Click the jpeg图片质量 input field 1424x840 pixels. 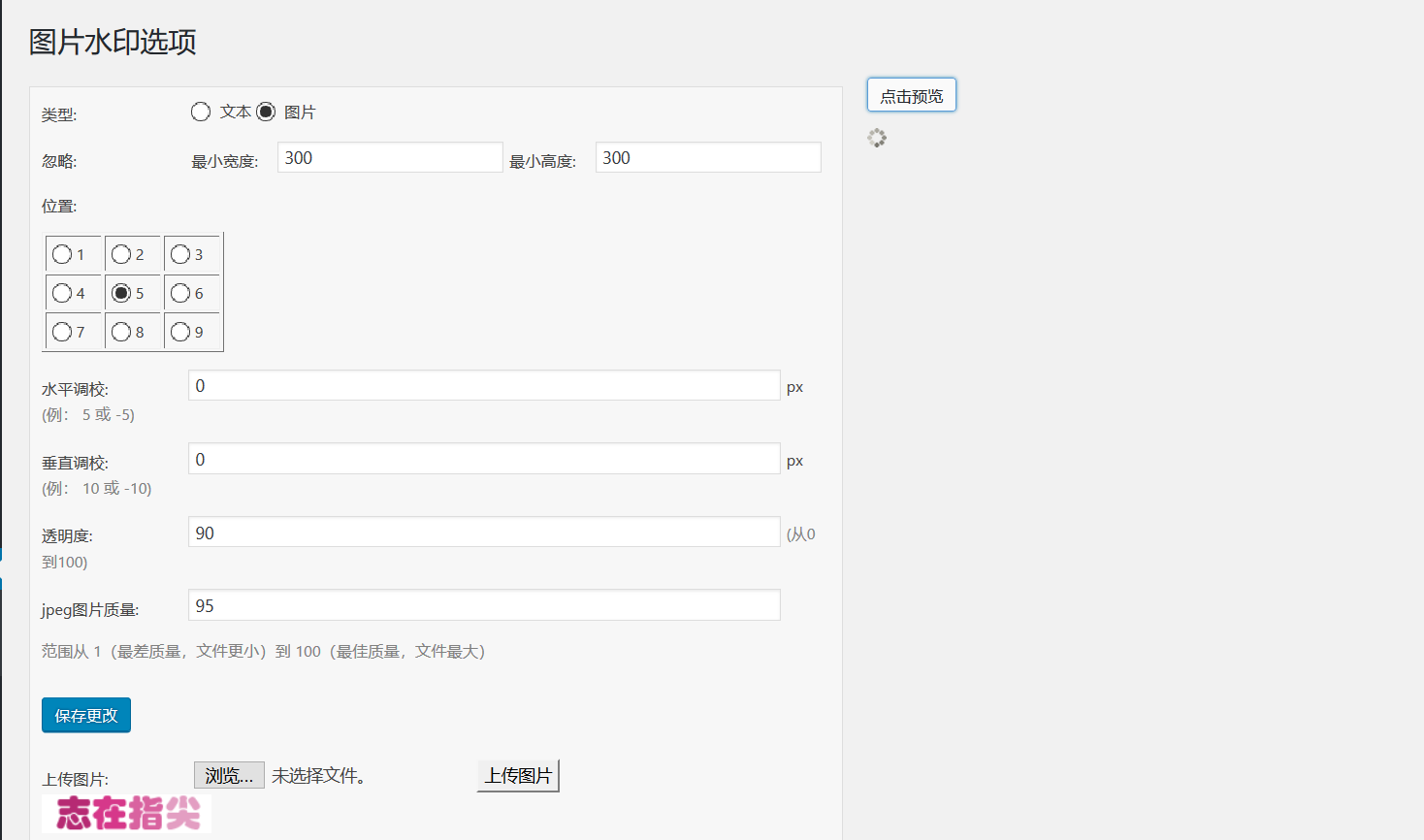[484, 605]
